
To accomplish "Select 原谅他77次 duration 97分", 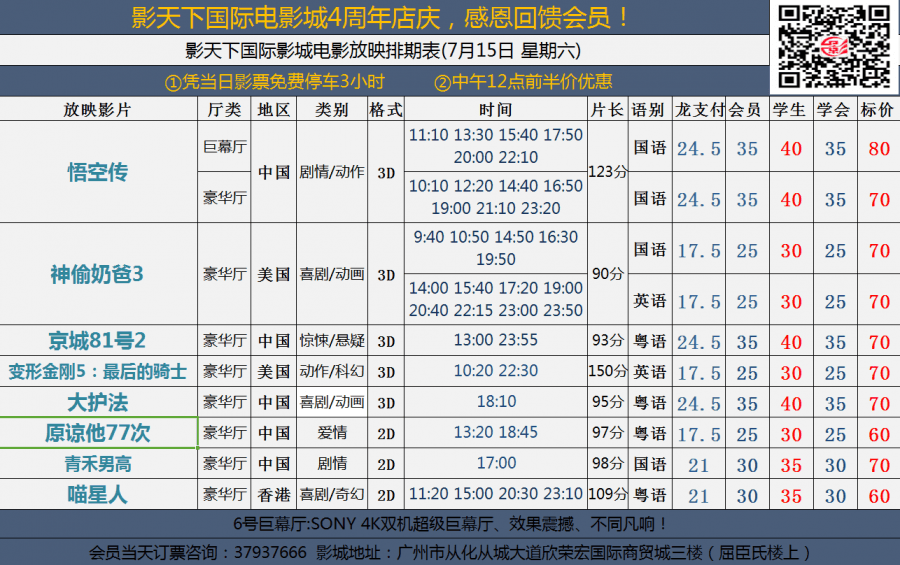I will pos(608,432).
